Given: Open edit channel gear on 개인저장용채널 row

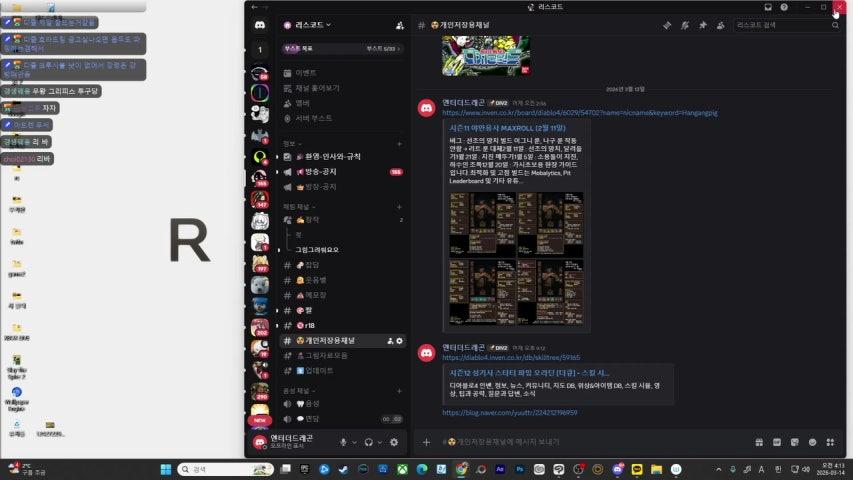Looking at the screenshot, I should [399, 341].
